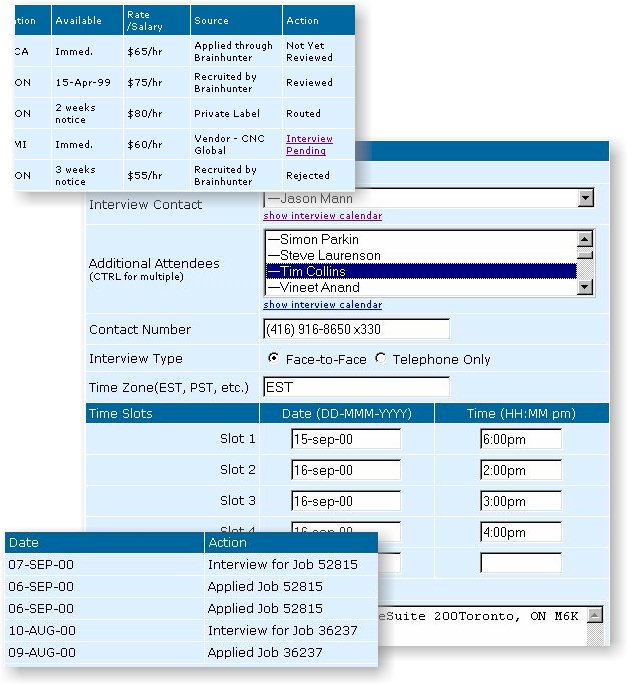Click the 3 weeks notice cell
The width and height of the screenshot is (627, 684).
pos(87,175)
